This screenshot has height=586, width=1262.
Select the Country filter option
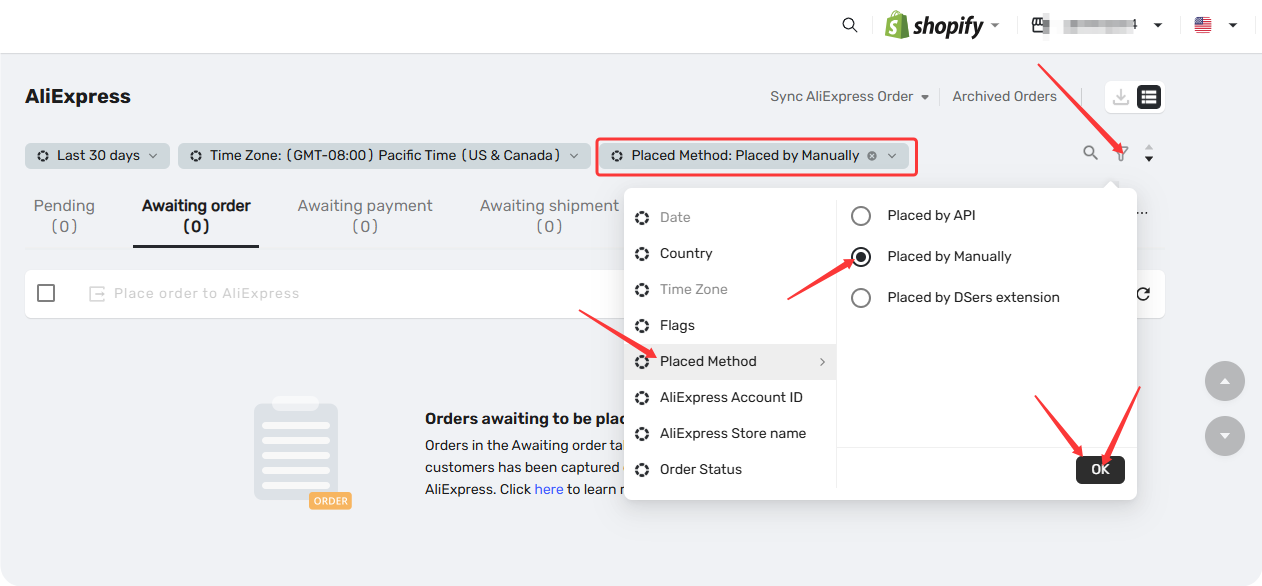pos(730,253)
